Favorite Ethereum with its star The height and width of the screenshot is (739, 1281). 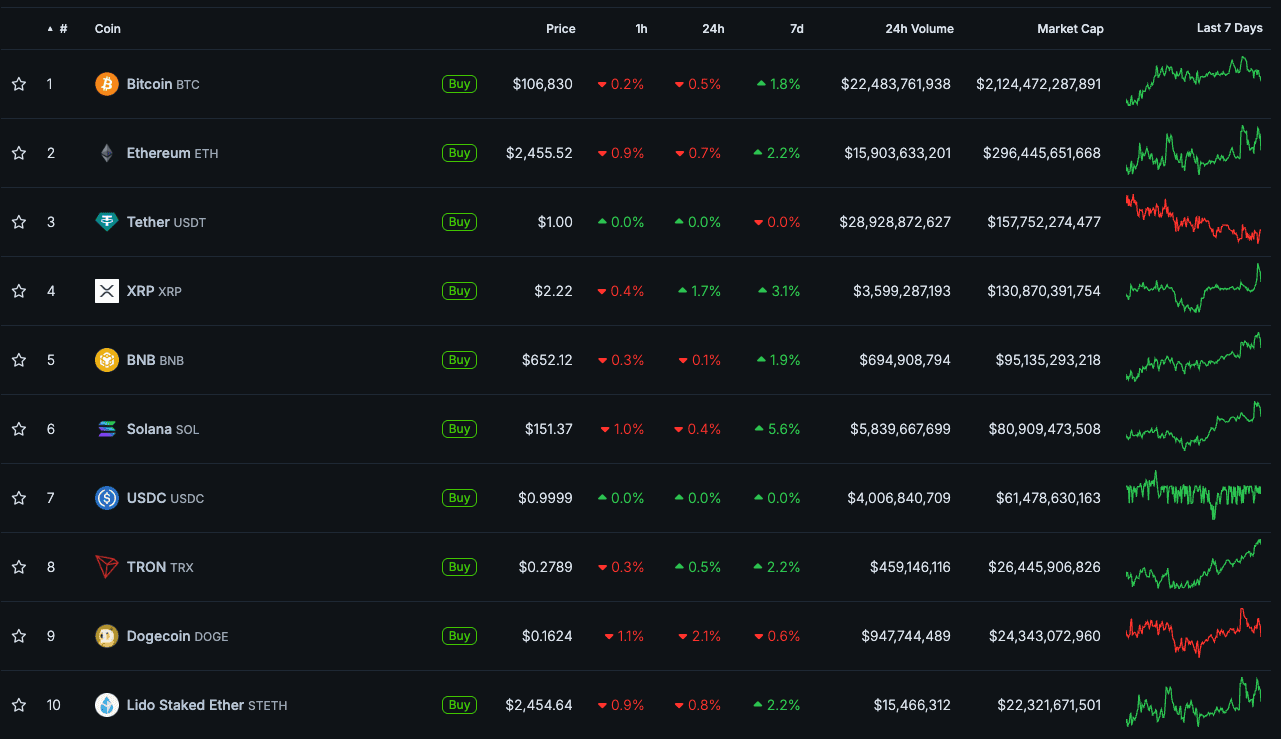(x=19, y=153)
